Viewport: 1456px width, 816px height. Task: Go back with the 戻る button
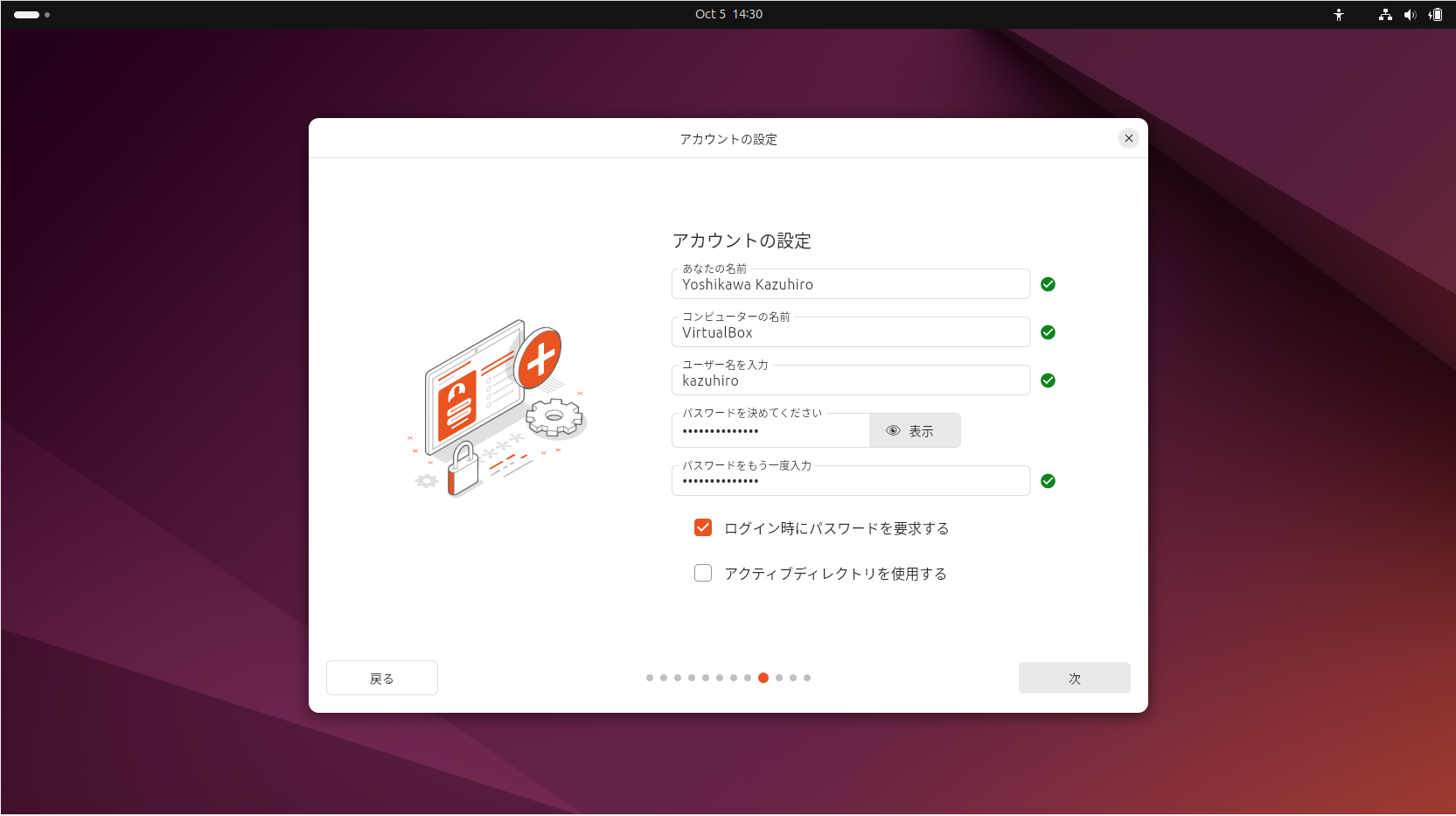click(x=382, y=678)
